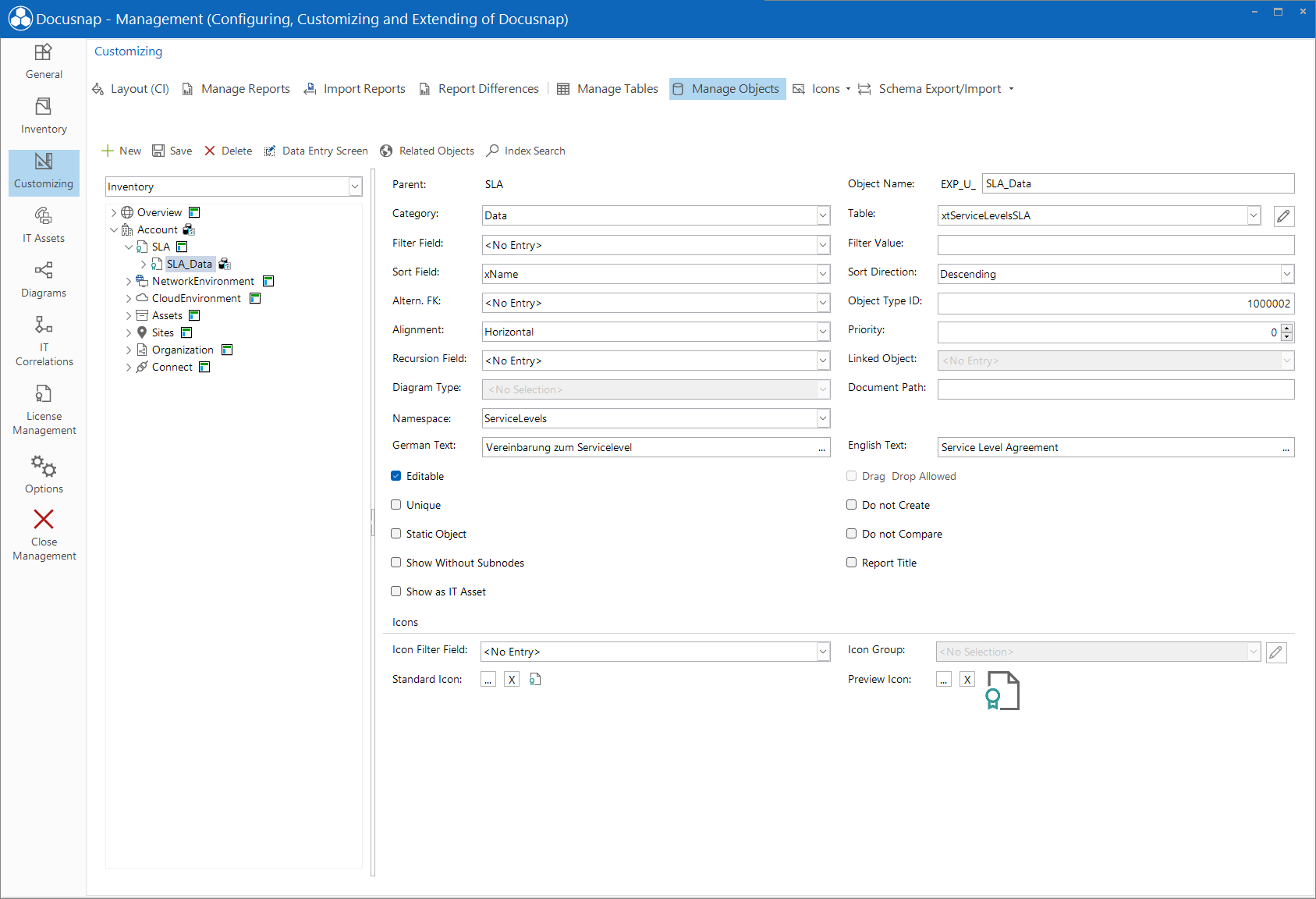Screen dimensions: 1316x899
Task: Open Related Objects tool
Action: click(427, 151)
